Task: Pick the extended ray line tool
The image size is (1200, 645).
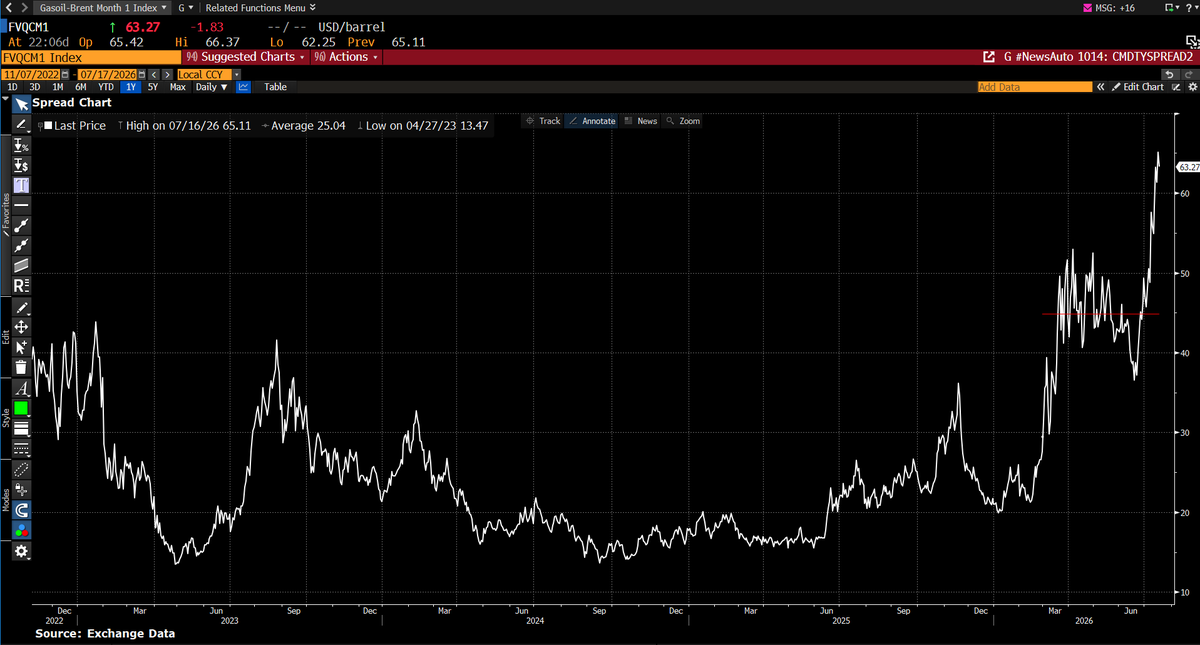Action: [x=21, y=245]
